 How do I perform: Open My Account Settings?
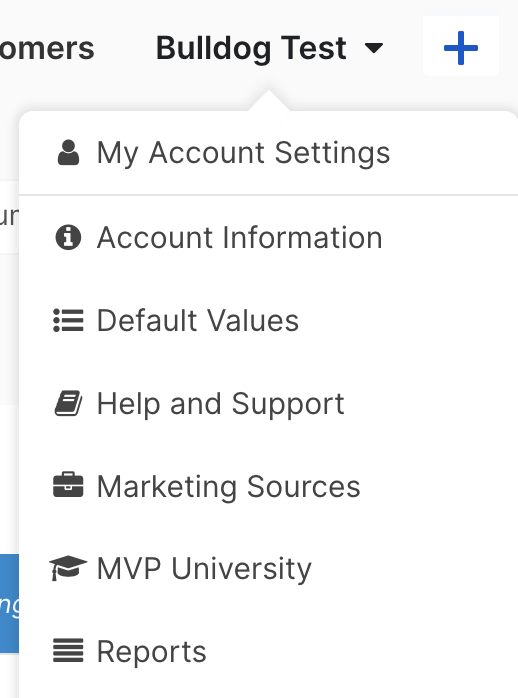268,153
